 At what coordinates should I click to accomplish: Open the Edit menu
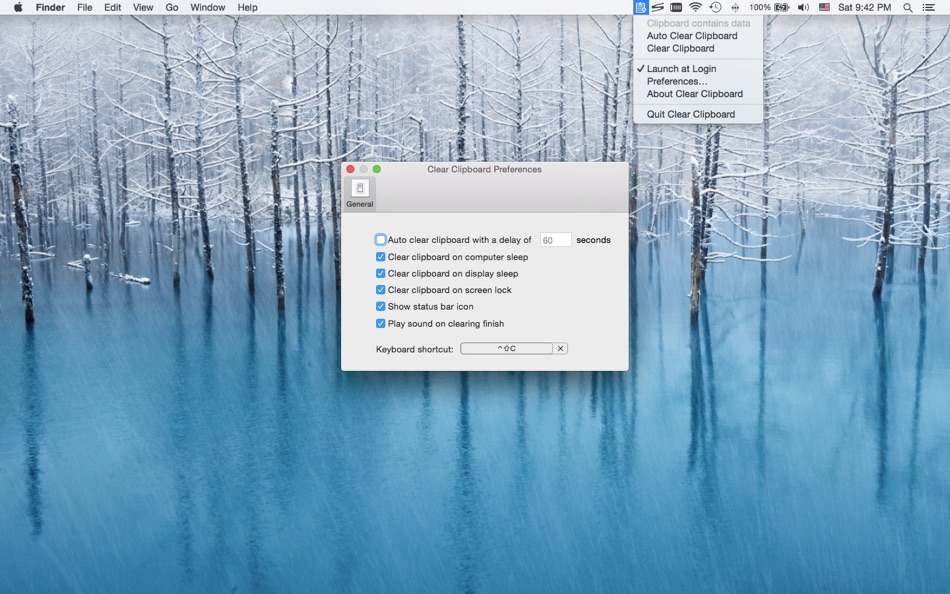click(x=113, y=7)
